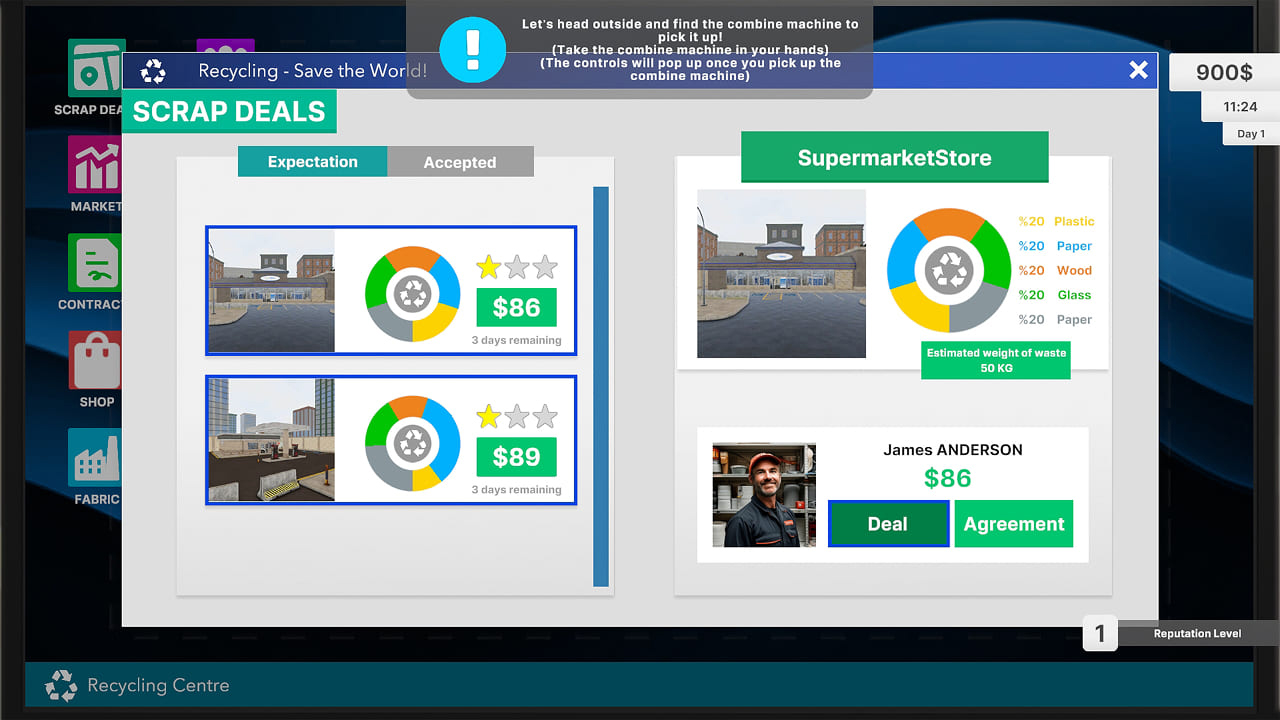Select the $89 gas station deal card
Image resolution: width=1280 pixels, height=720 pixels.
tap(390, 440)
